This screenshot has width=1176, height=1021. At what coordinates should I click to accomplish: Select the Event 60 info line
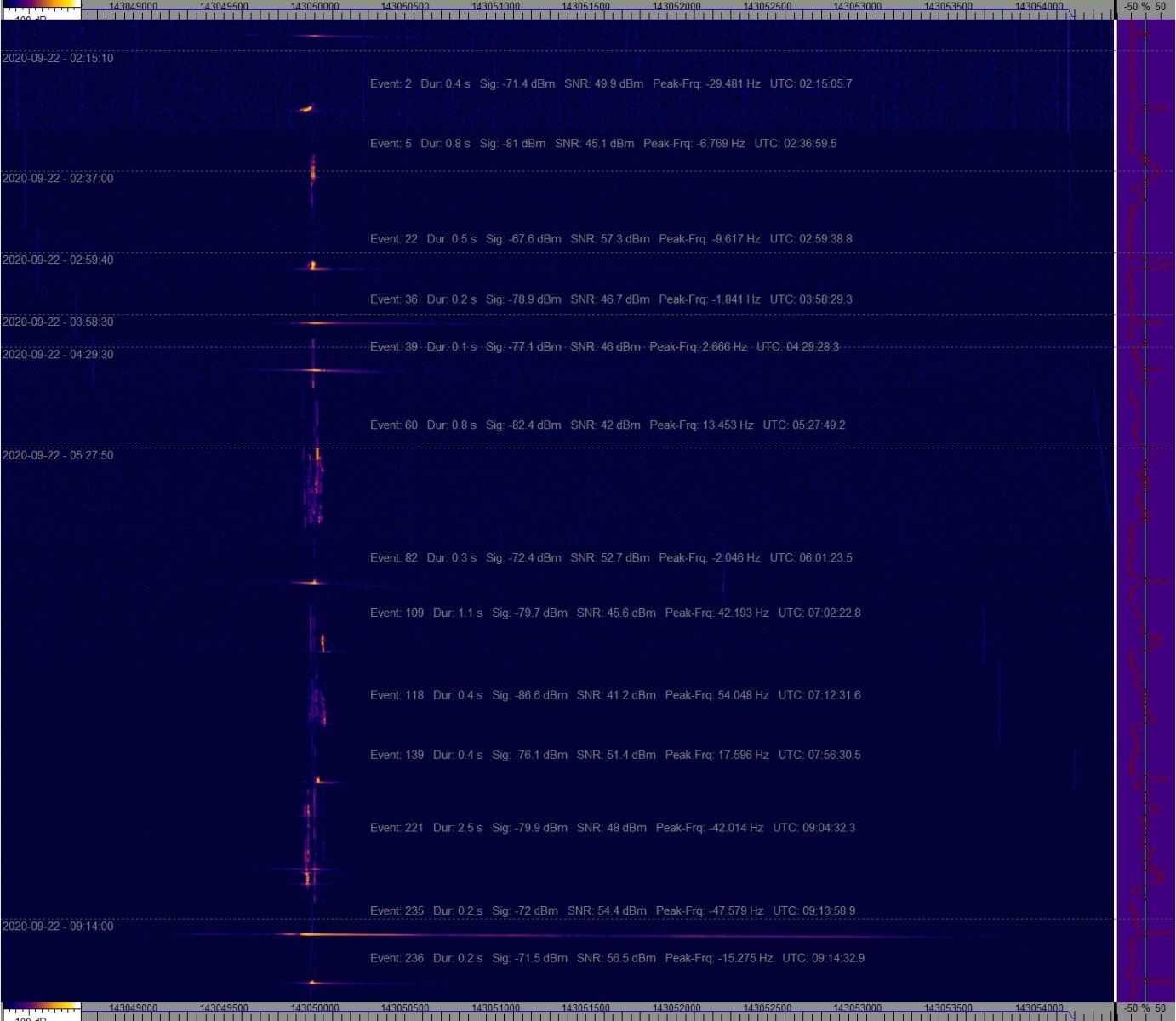[608, 425]
